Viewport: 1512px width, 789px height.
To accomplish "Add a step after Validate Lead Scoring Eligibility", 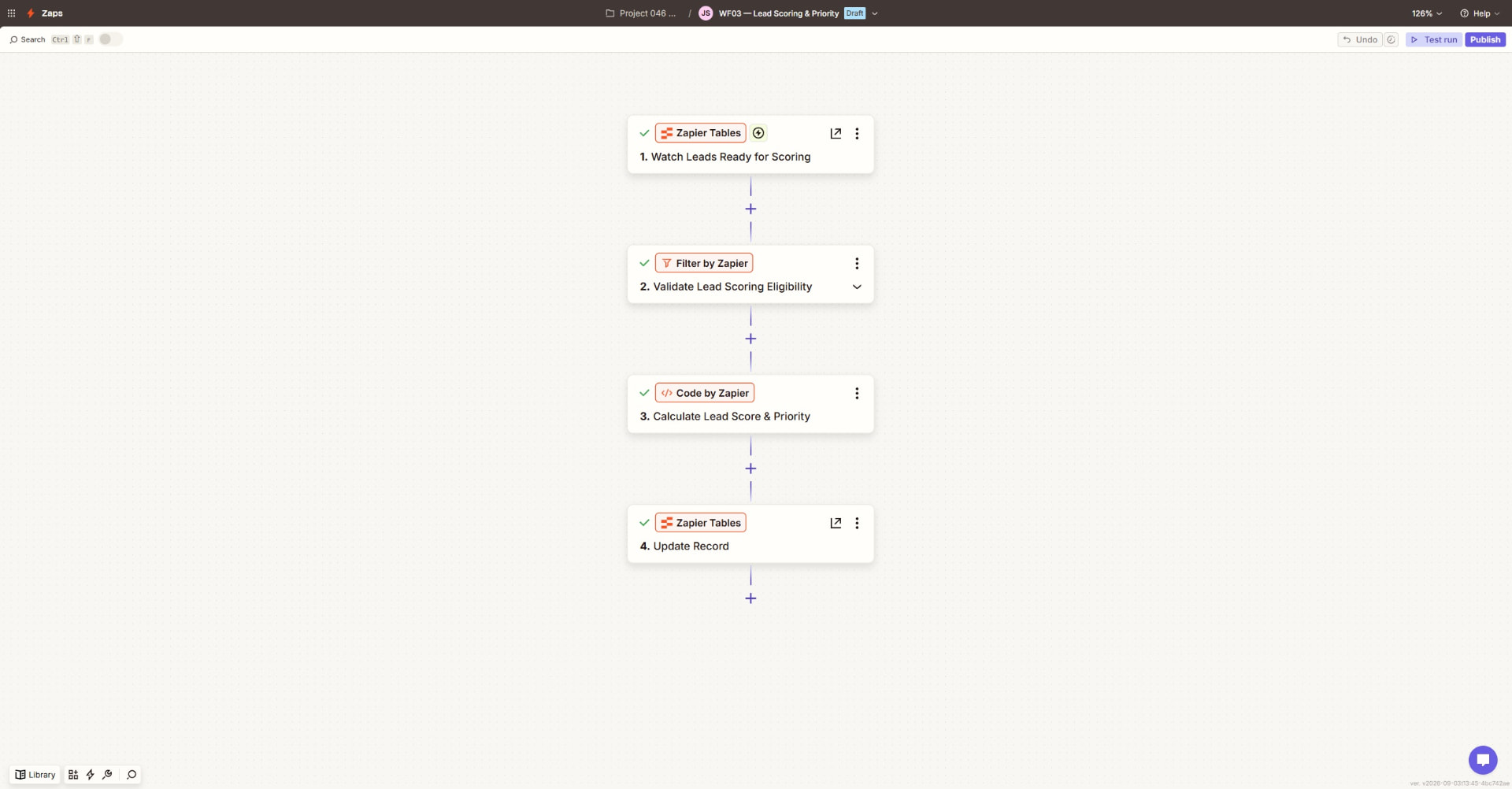I will (750, 339).
